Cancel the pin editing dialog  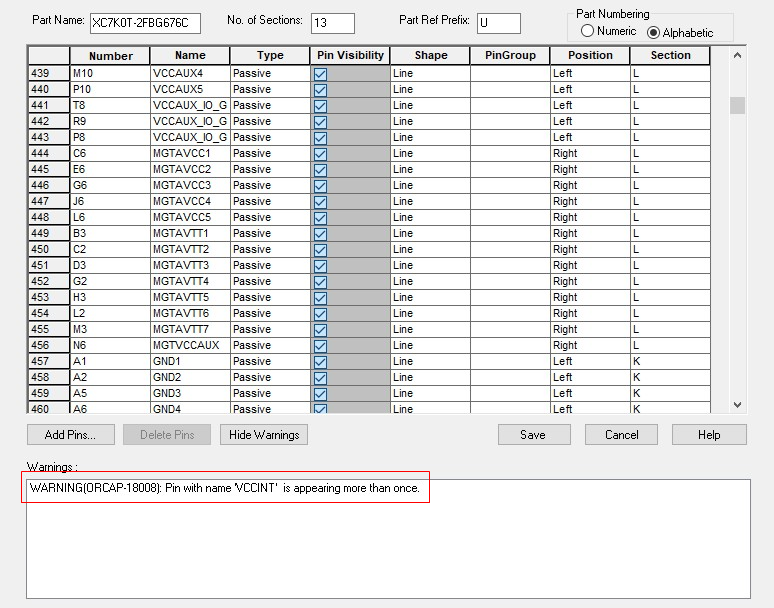point(621,435)
